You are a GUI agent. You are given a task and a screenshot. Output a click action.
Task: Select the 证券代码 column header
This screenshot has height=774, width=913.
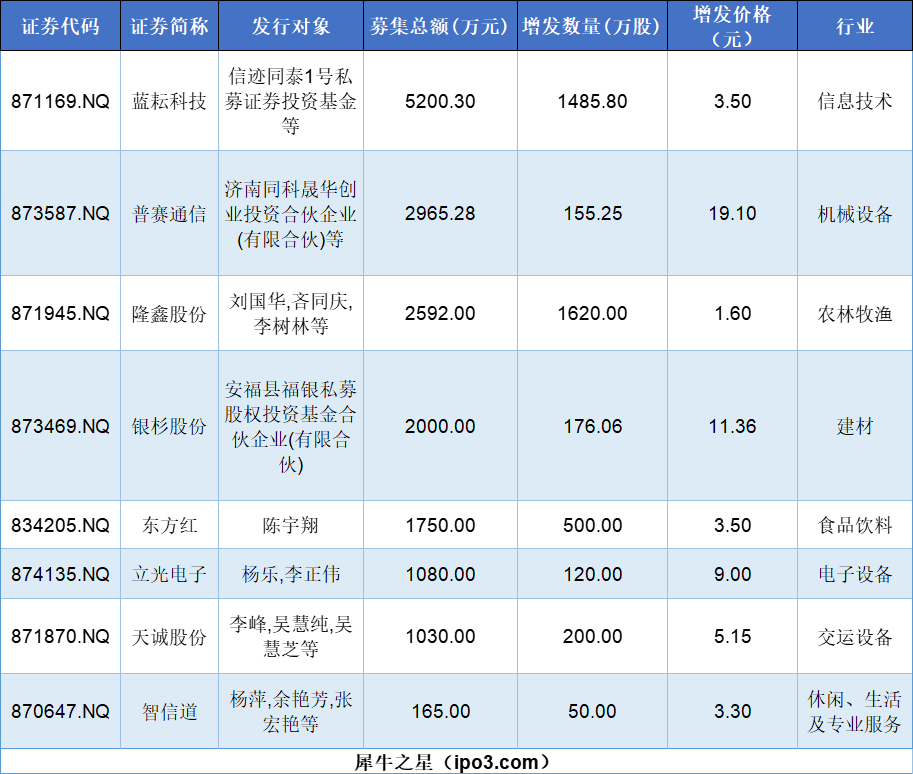(59, 27)
